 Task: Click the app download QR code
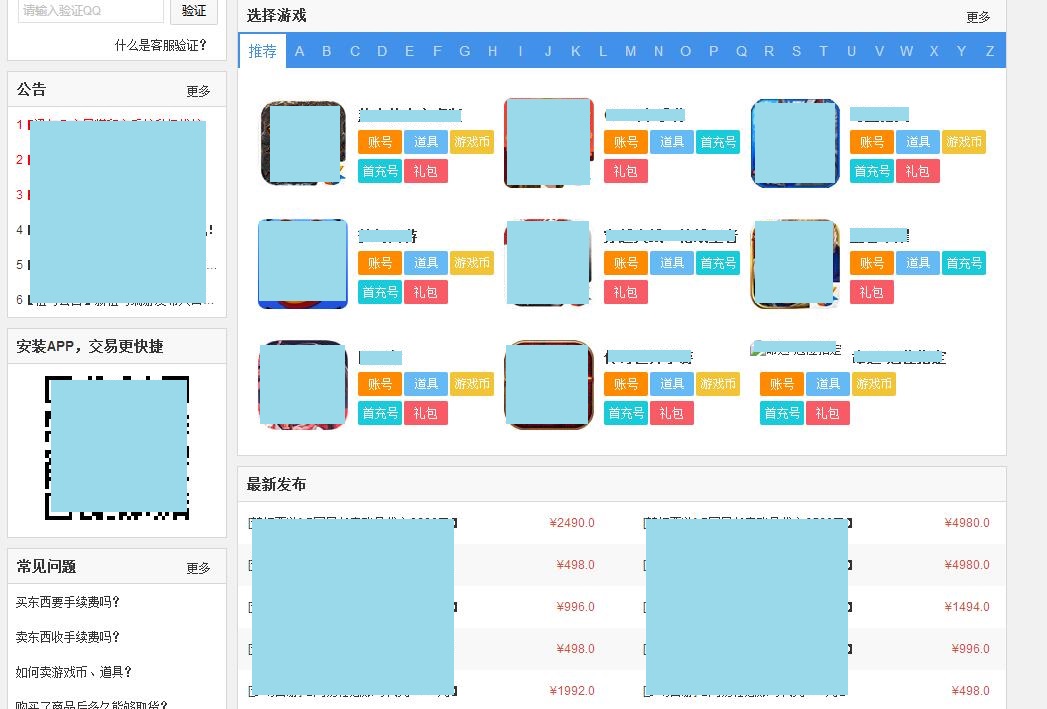[x=118, y=446]
